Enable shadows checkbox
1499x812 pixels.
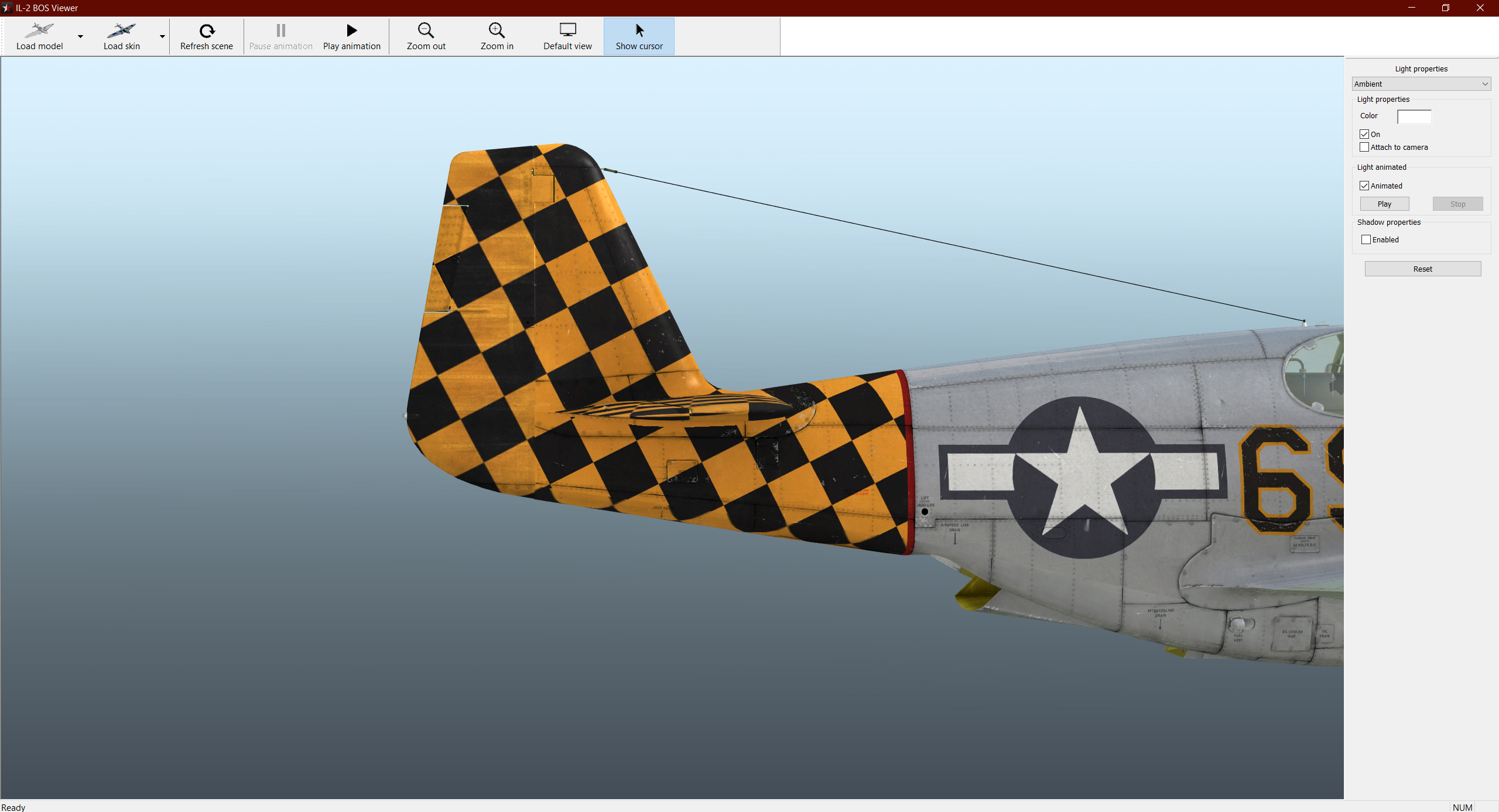coord(1366,239)
